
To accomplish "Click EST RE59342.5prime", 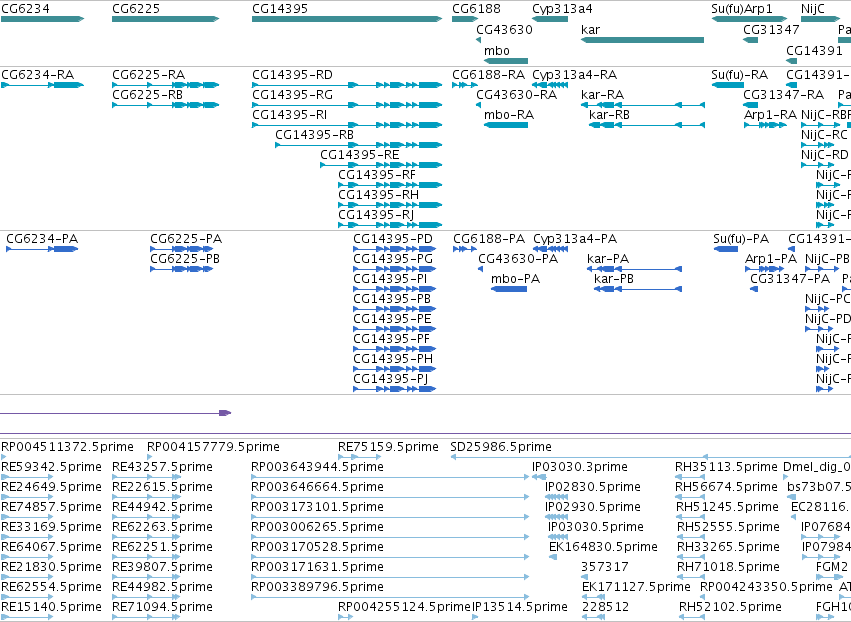I will coord(52,467).
